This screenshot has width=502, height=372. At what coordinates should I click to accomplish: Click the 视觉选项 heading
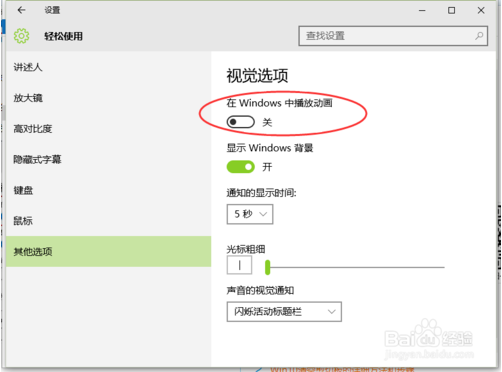(x=257, y=75)
